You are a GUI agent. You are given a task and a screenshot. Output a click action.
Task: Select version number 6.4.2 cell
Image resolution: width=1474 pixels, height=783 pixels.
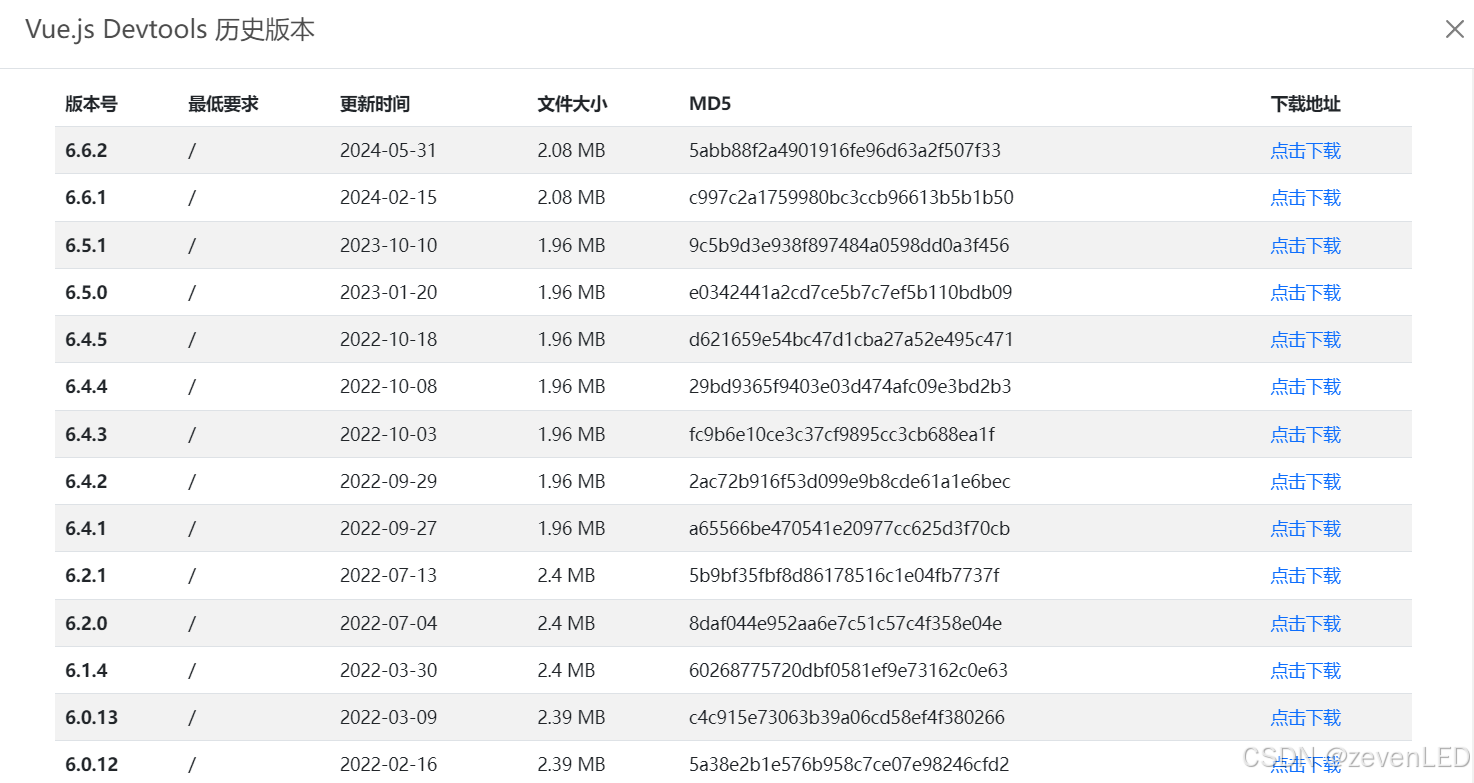[x=86, y=482]
